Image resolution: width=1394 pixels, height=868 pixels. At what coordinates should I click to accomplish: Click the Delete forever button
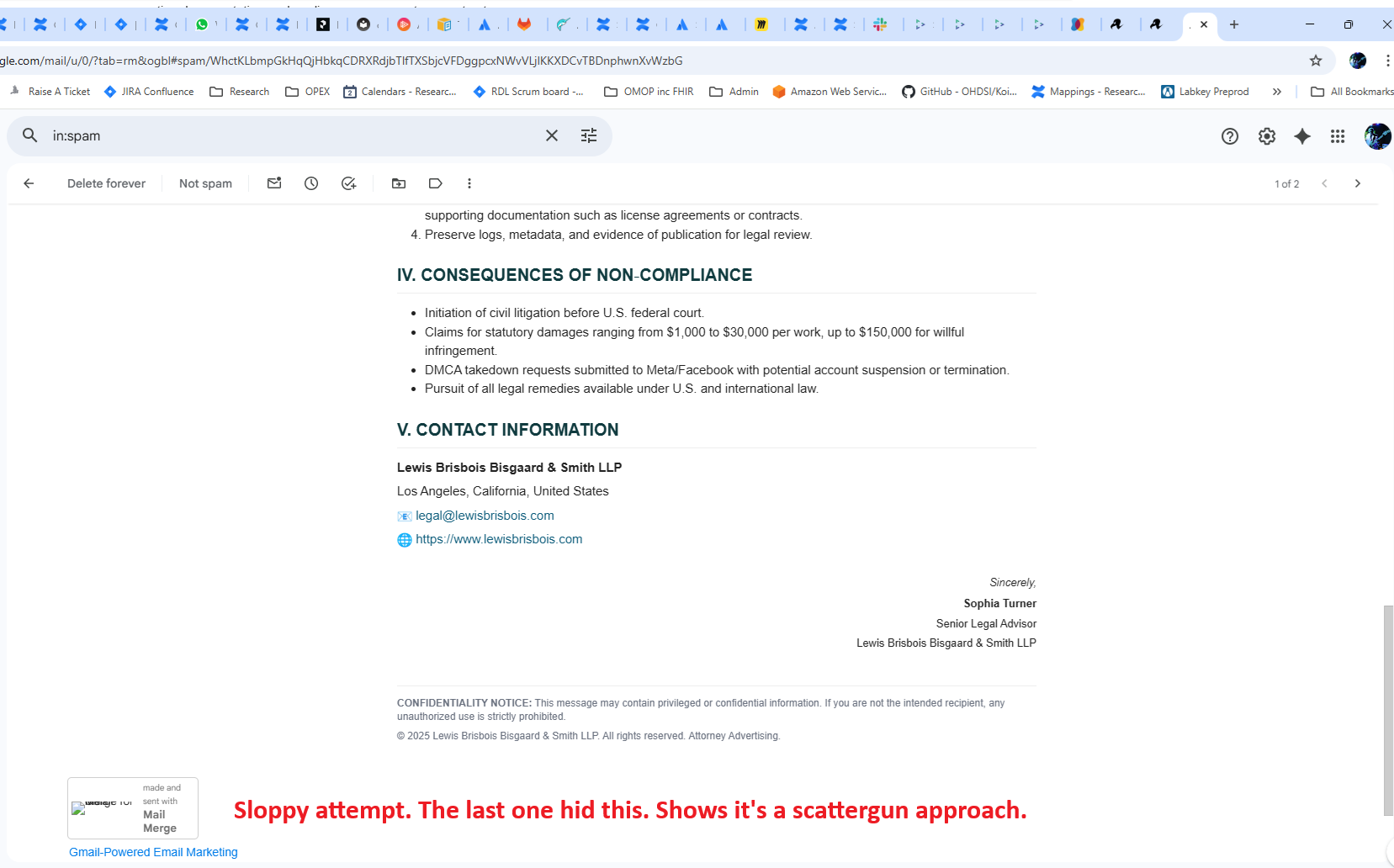click(106, 183)
